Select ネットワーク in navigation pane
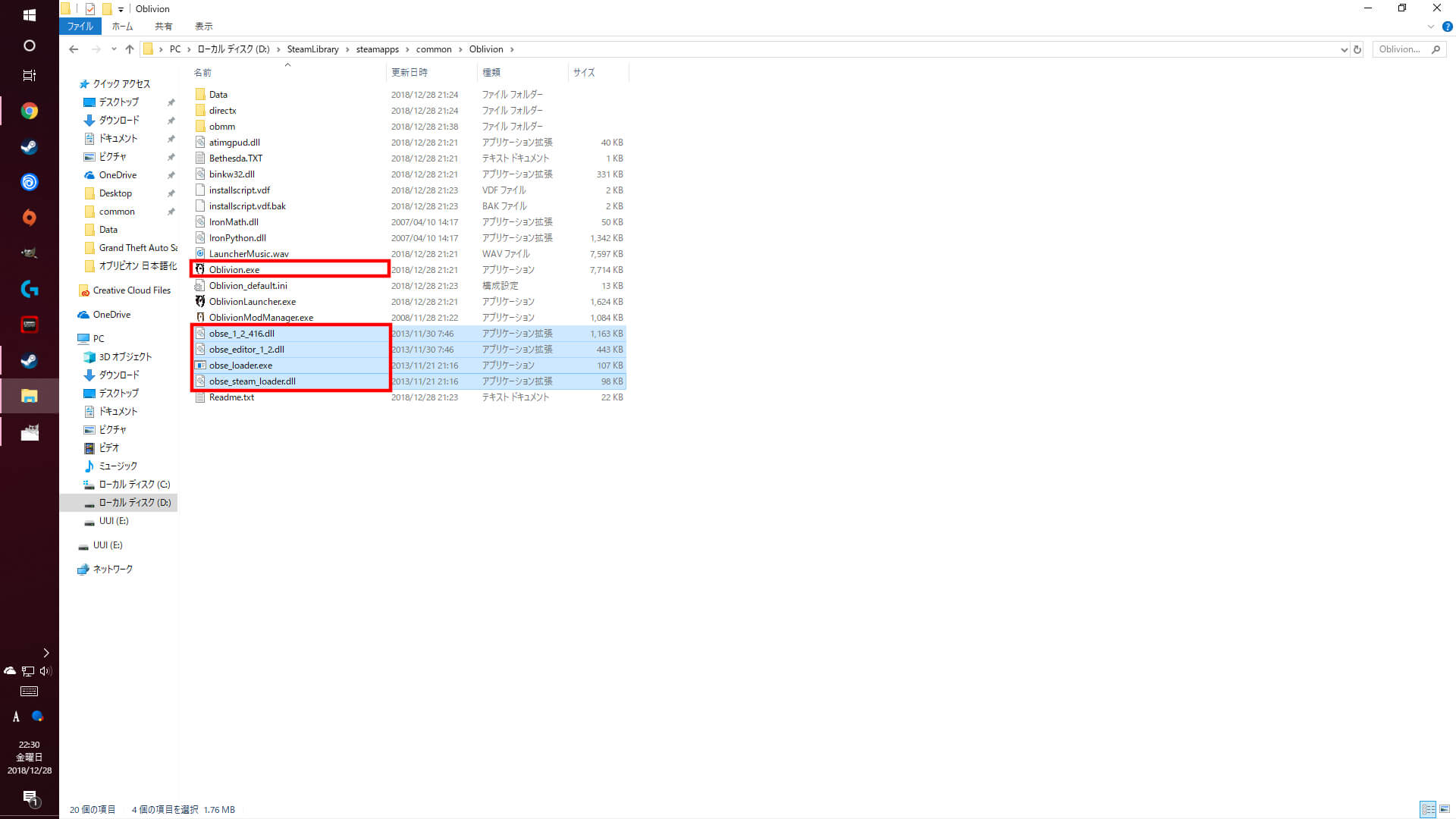 (x=112, y=570)
